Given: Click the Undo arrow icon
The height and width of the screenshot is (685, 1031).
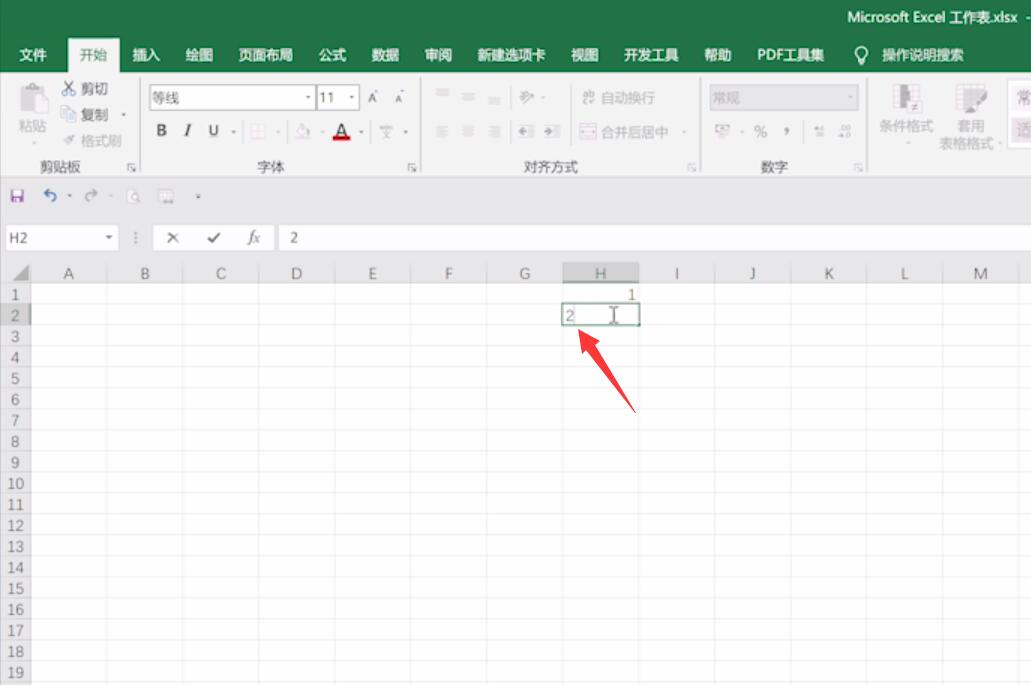Looking at the screenshot, I should [50, 195].
